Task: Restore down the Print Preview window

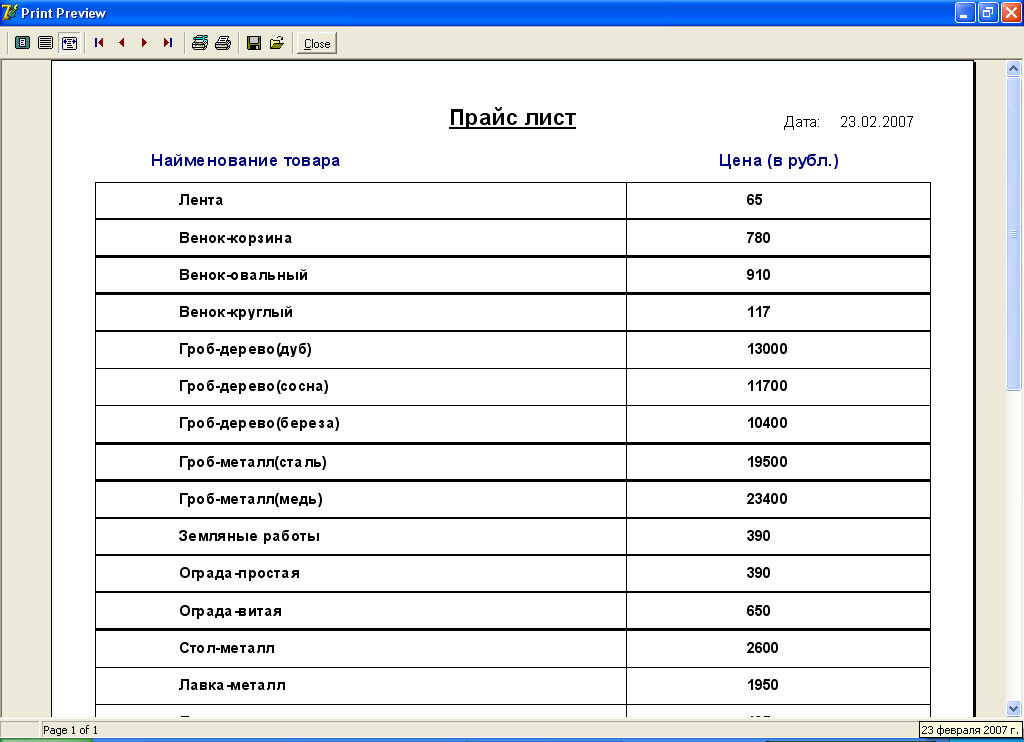Action: (988, 12)
